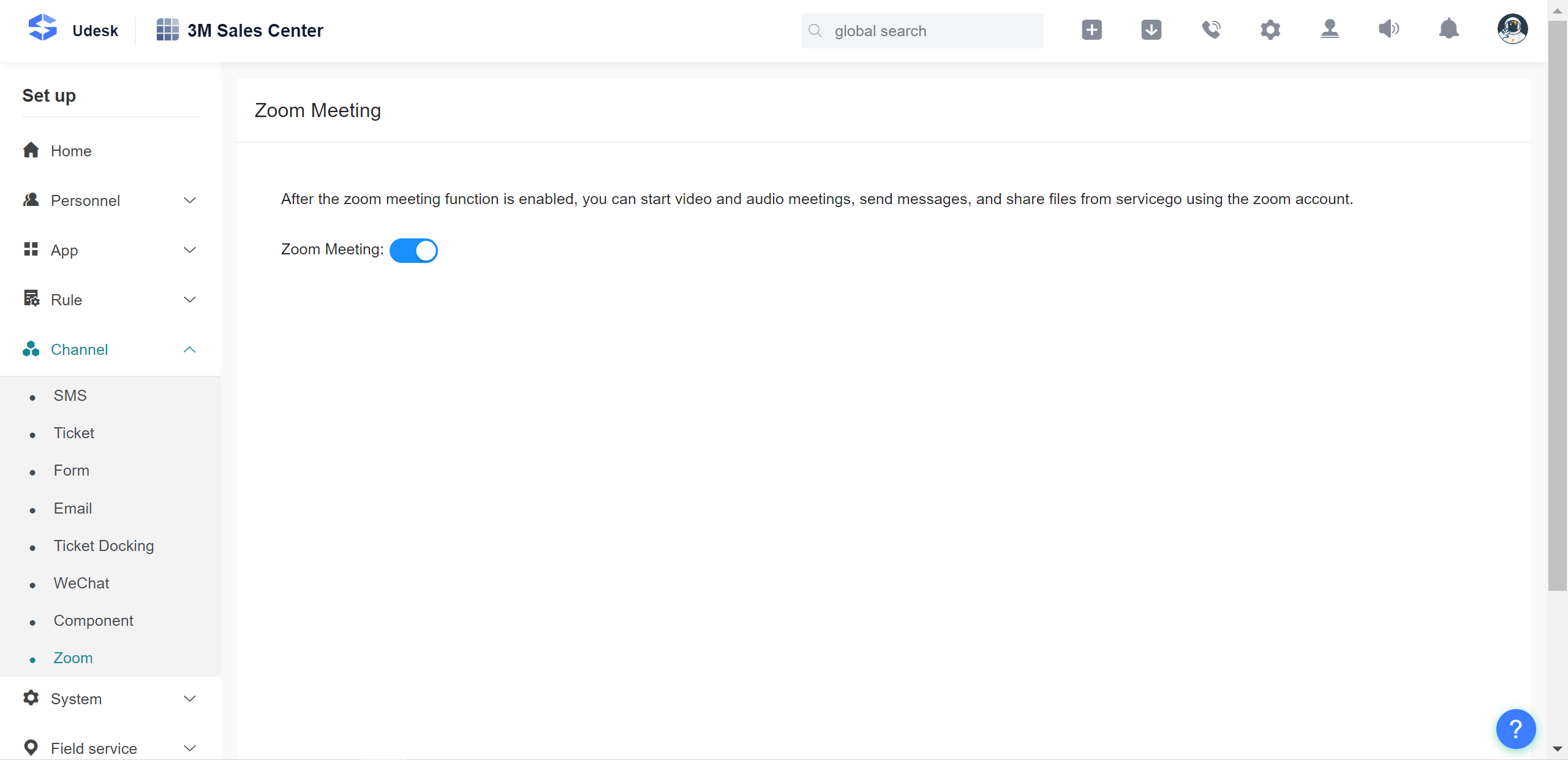Click the Home house icon

(31, 150)
